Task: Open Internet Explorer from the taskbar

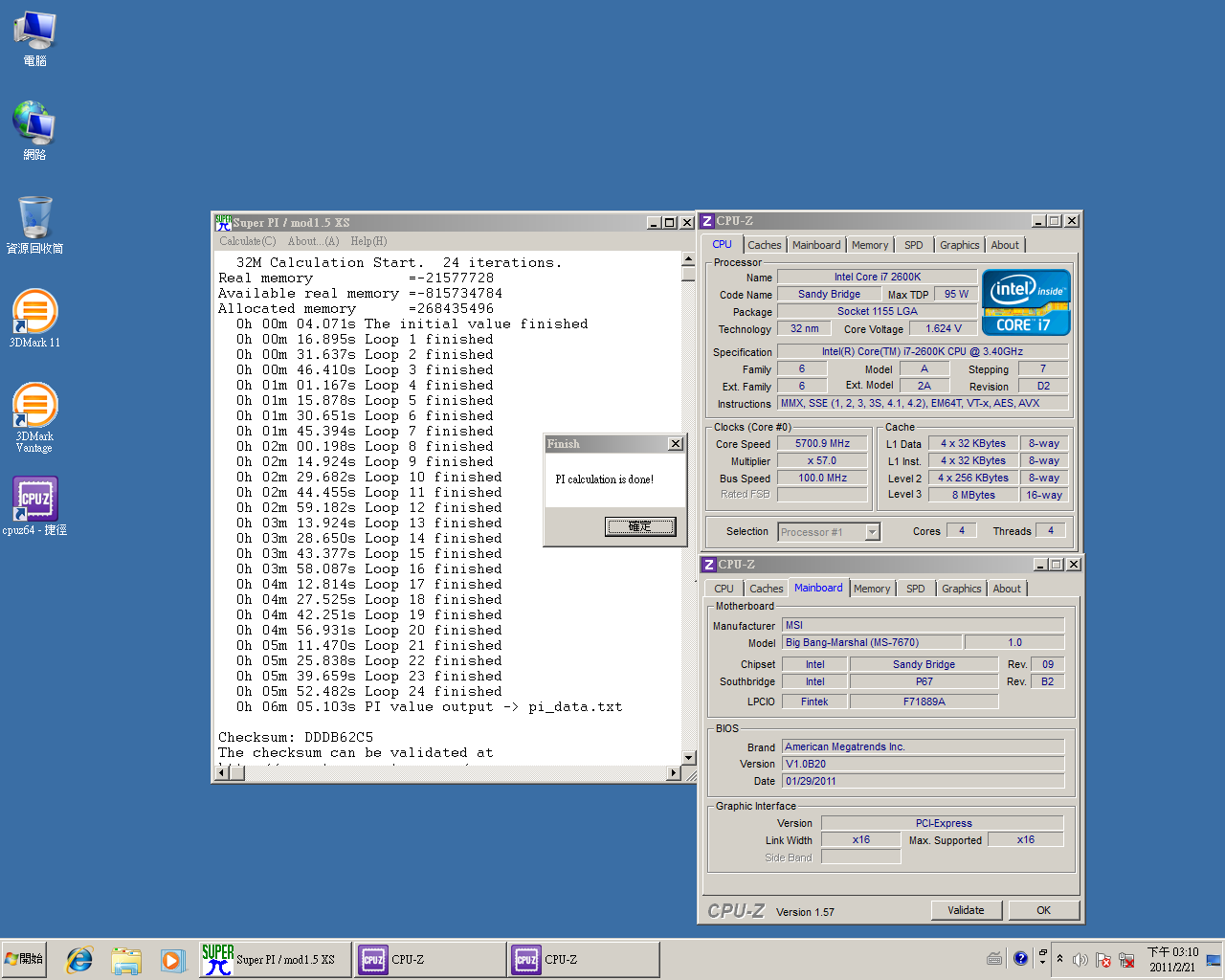Action: [x=78, y=960]
